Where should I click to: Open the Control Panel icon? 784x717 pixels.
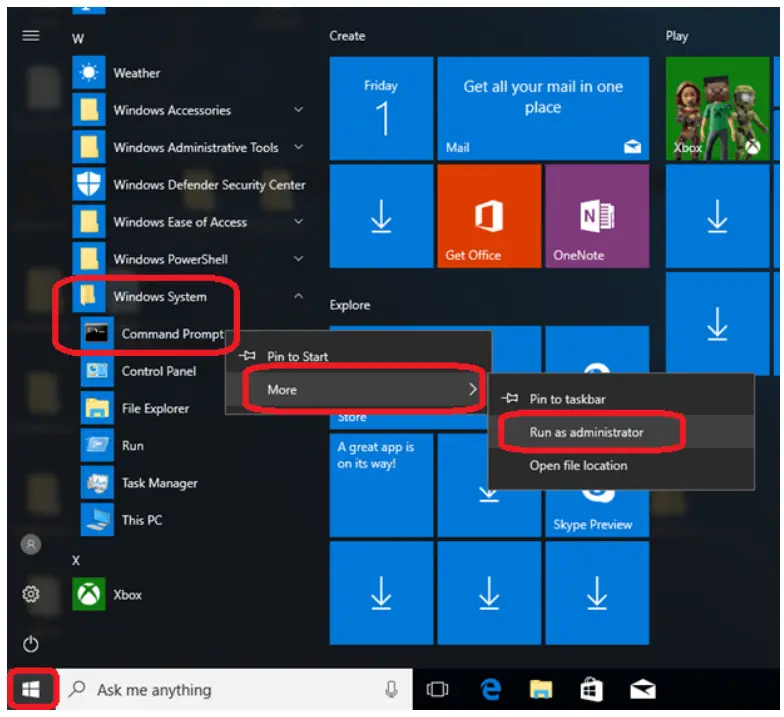[x=96, y=370]
